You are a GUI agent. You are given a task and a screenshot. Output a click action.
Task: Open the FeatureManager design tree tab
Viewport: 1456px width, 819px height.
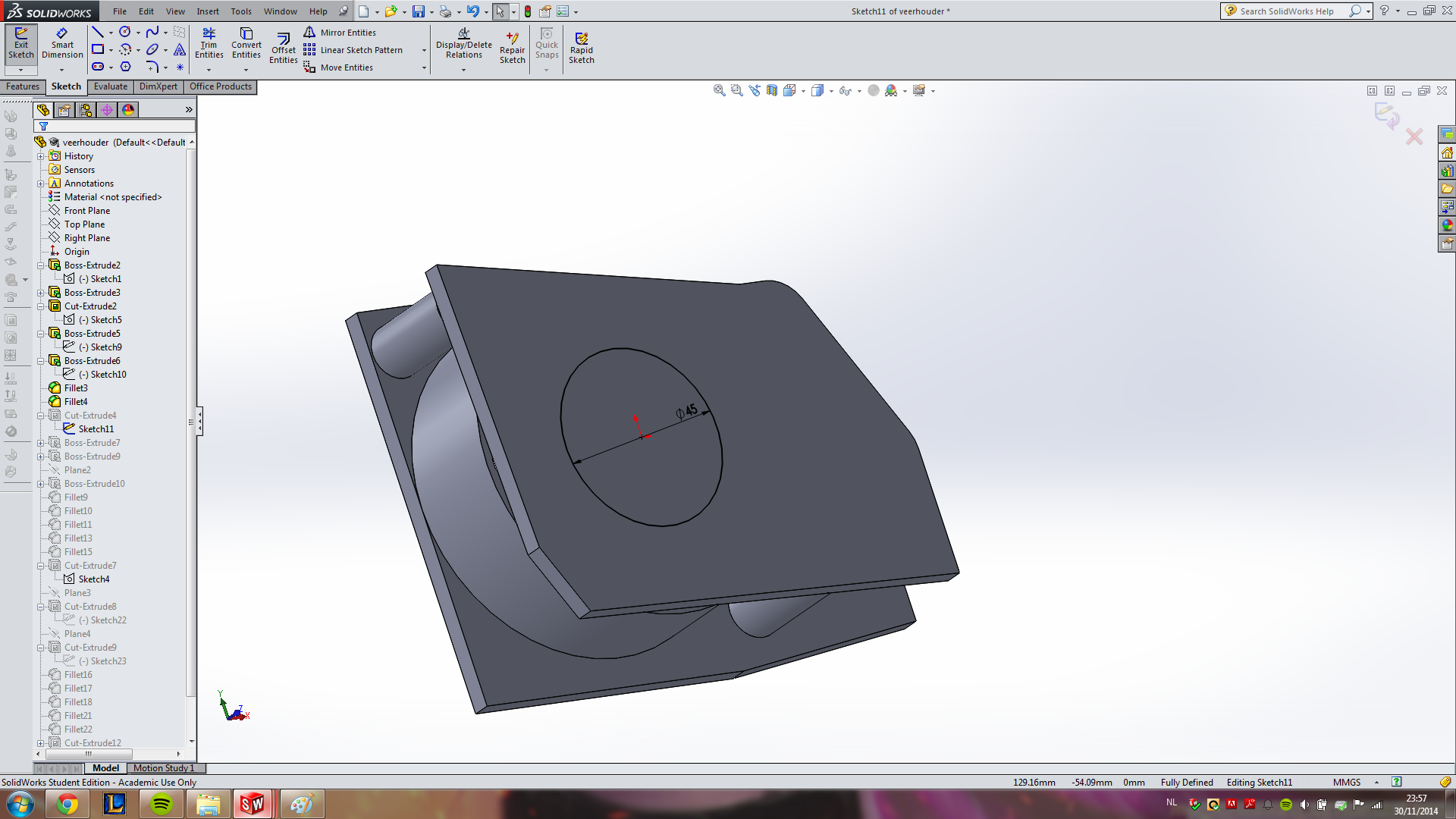(x=43, y=110)
